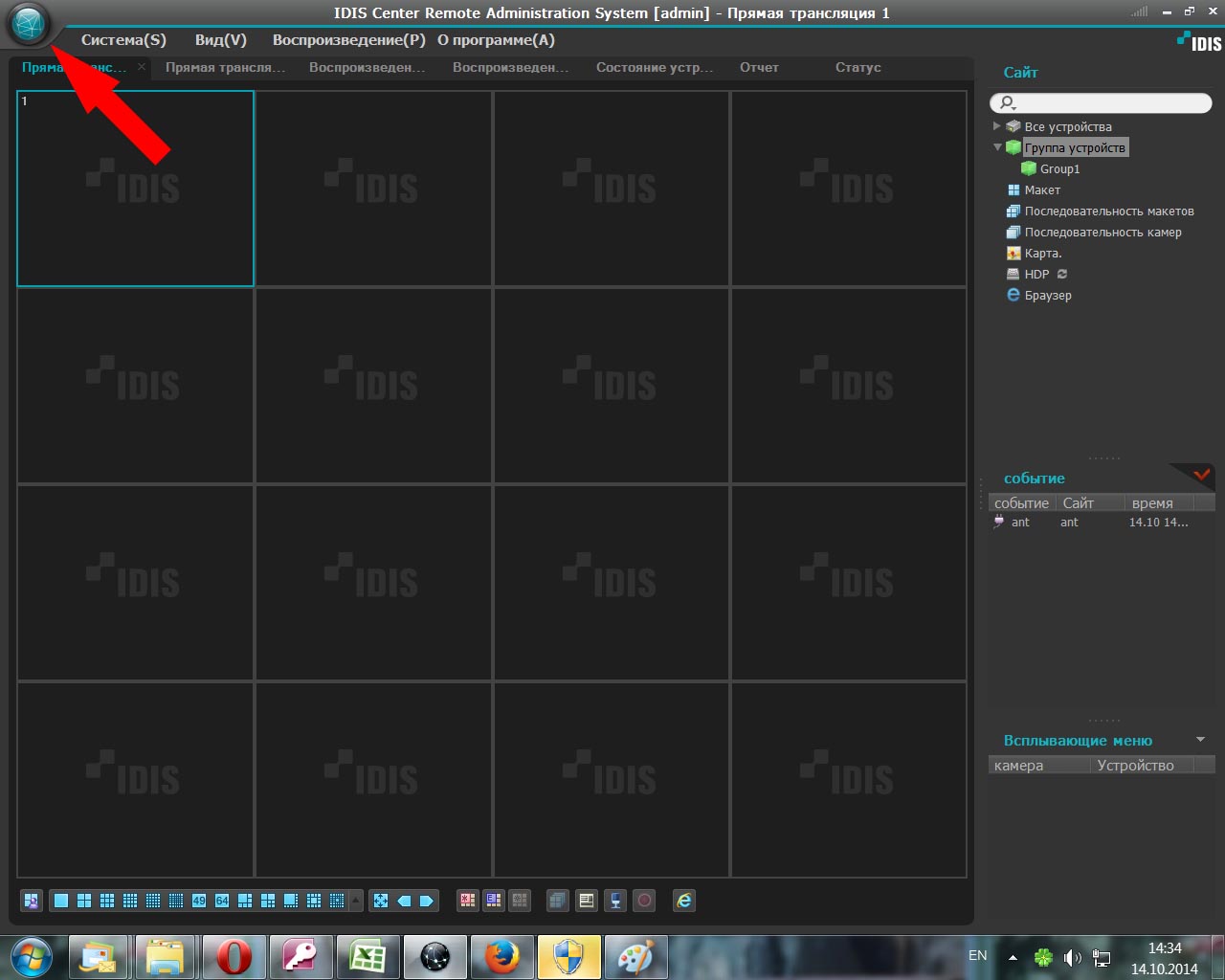Click the gray stacked-squares toolbar icon
The height and width of the screenshot is (980, 1225).
pyautogui.click(x=558, y=901)
